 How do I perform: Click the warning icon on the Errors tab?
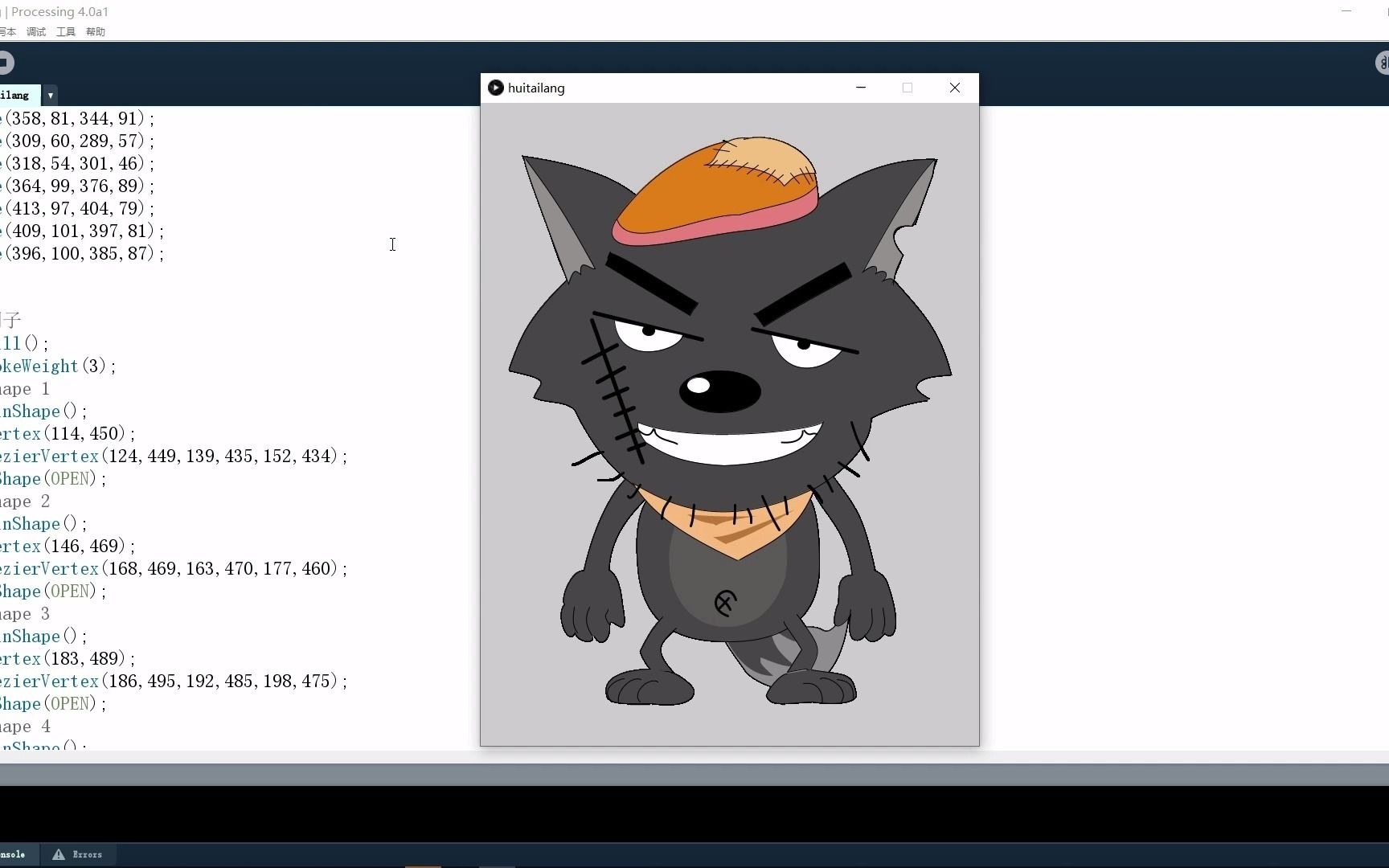59,854
